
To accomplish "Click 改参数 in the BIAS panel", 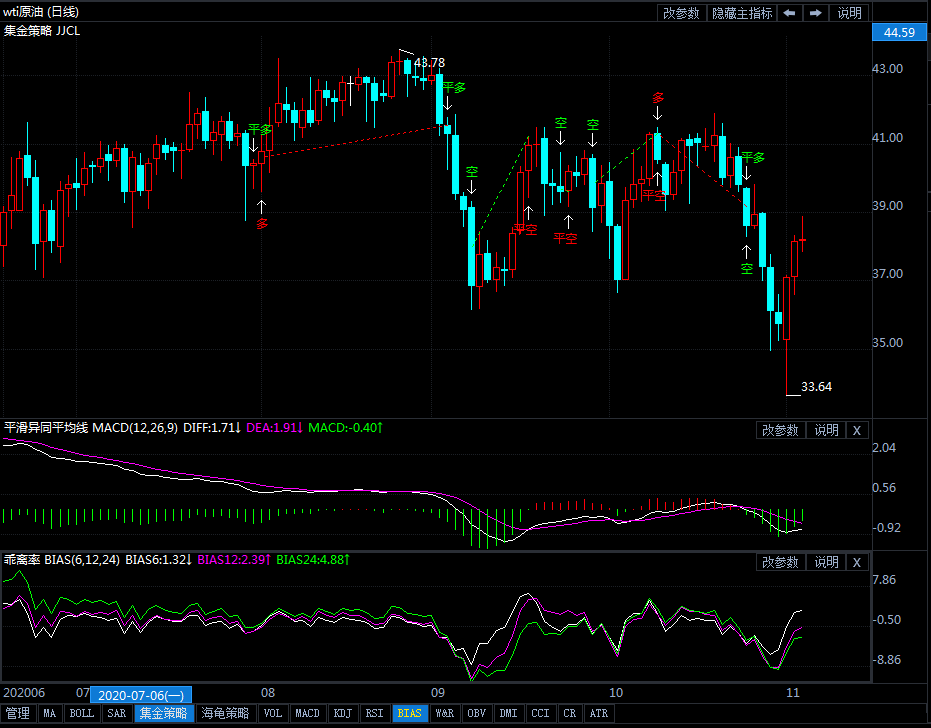I will point(781,562).
